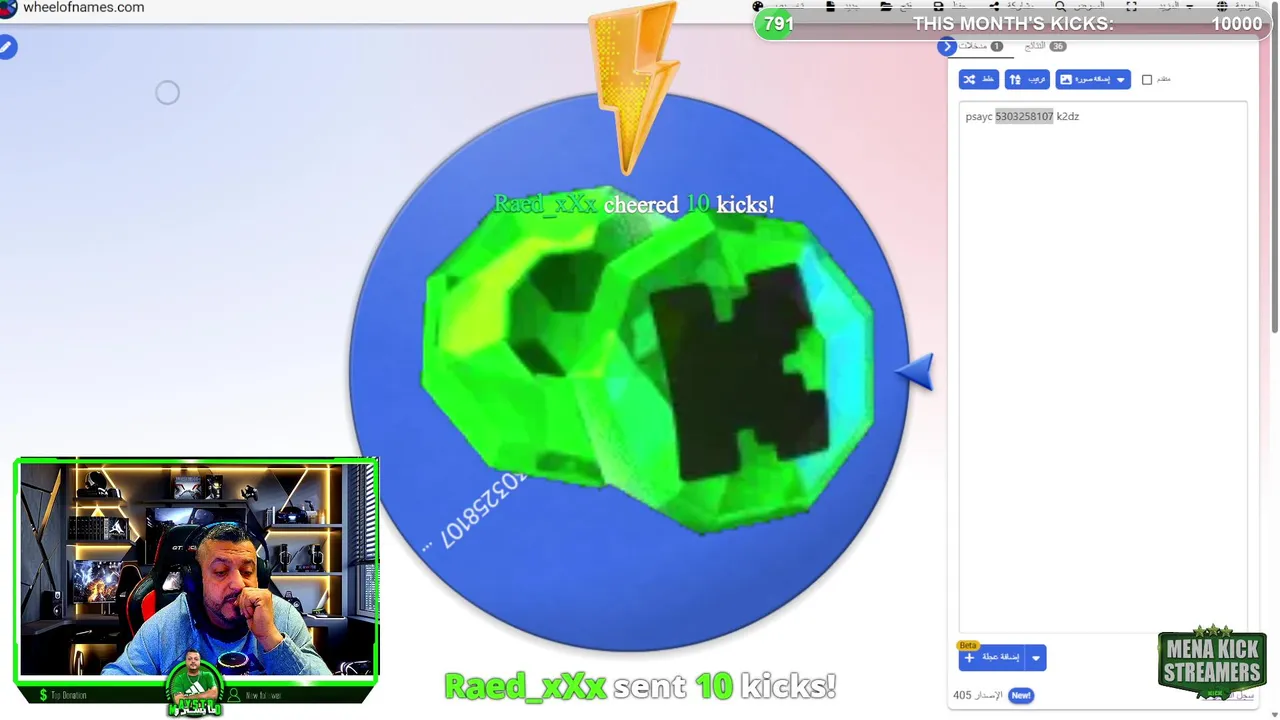
Task: Click the Save disk icon in top bar
Action: 940,7
